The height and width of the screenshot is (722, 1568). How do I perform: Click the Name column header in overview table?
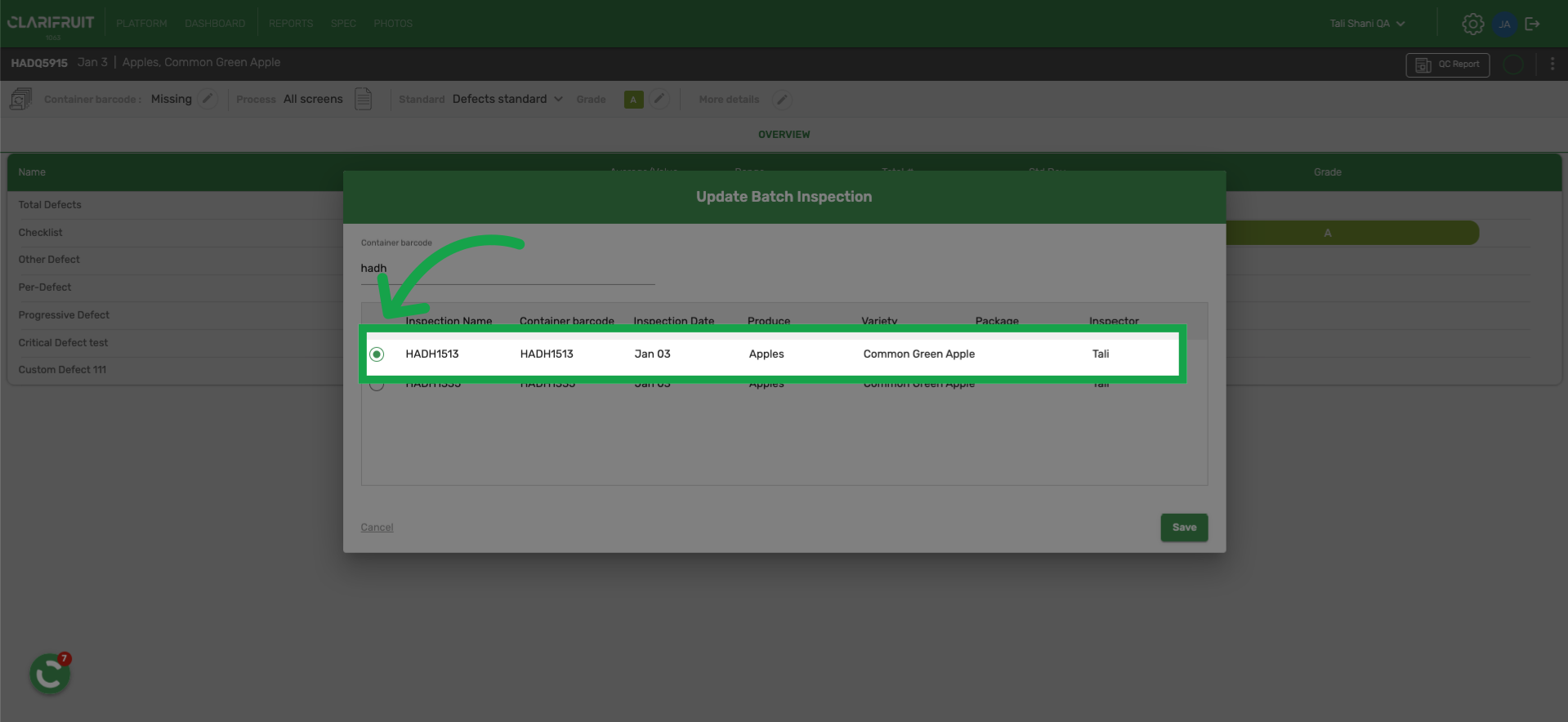click(32, 172)
